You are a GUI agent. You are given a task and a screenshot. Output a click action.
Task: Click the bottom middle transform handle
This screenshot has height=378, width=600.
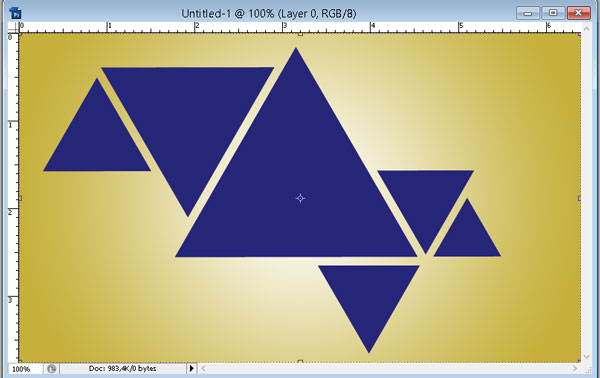300,362
